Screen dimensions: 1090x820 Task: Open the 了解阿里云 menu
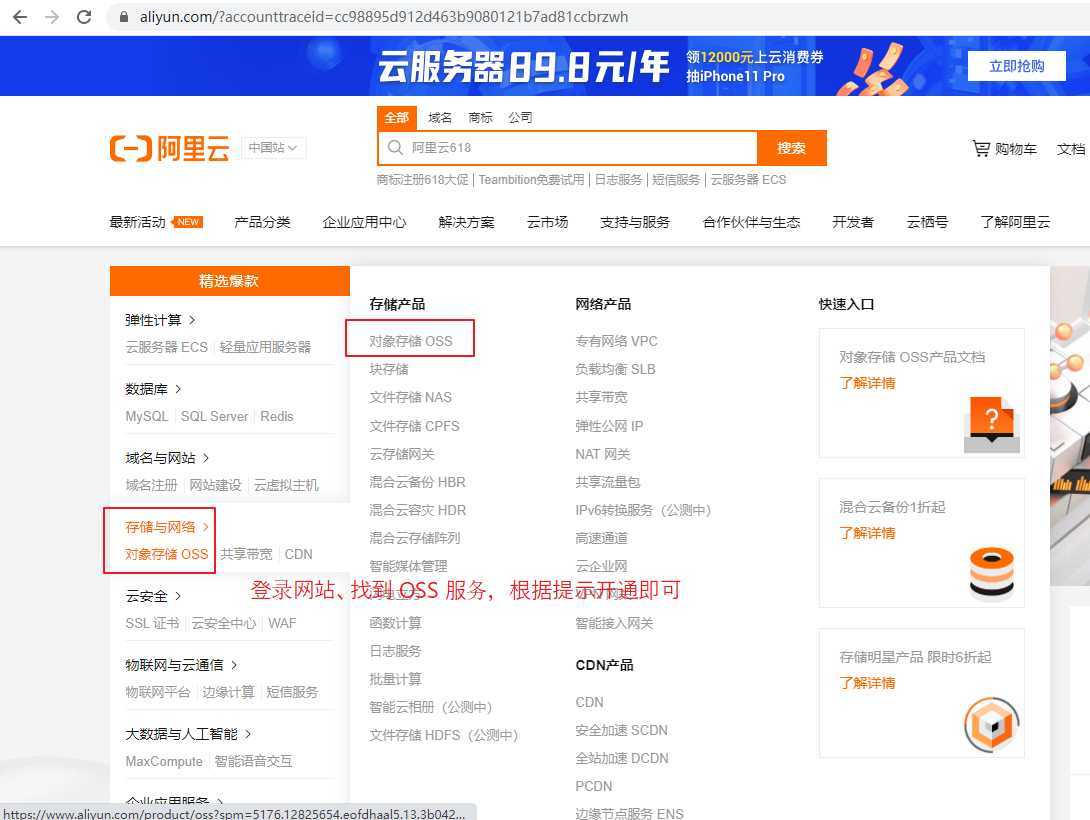tap(1015, 222)
